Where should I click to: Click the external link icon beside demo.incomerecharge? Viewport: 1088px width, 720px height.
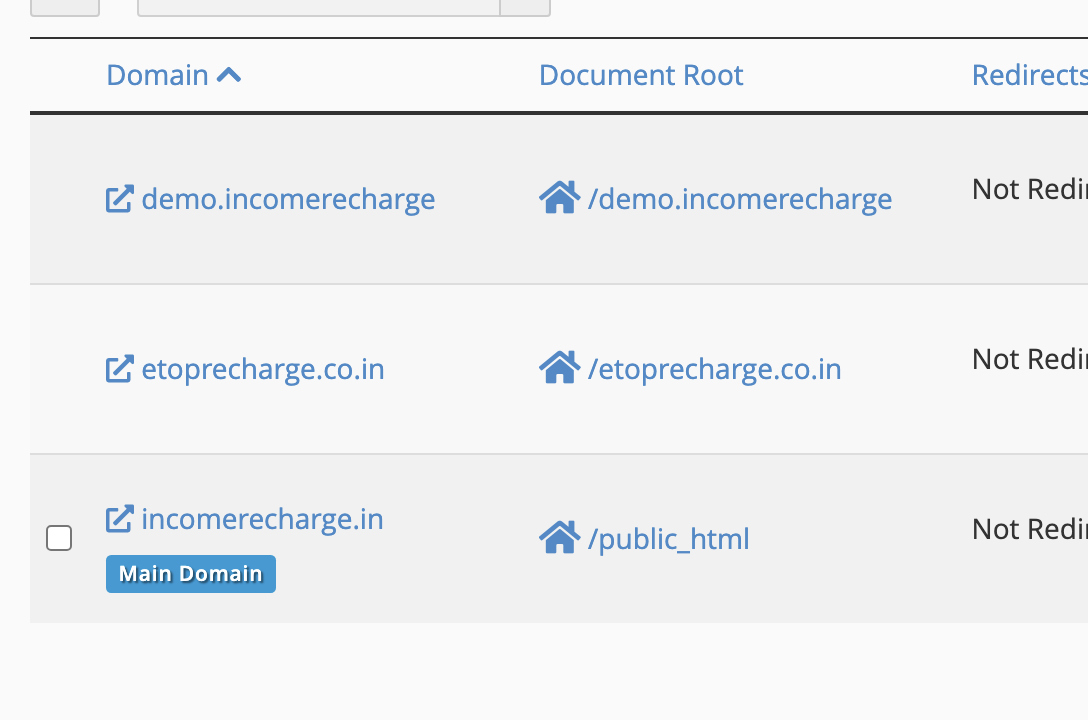coord(119,199)
